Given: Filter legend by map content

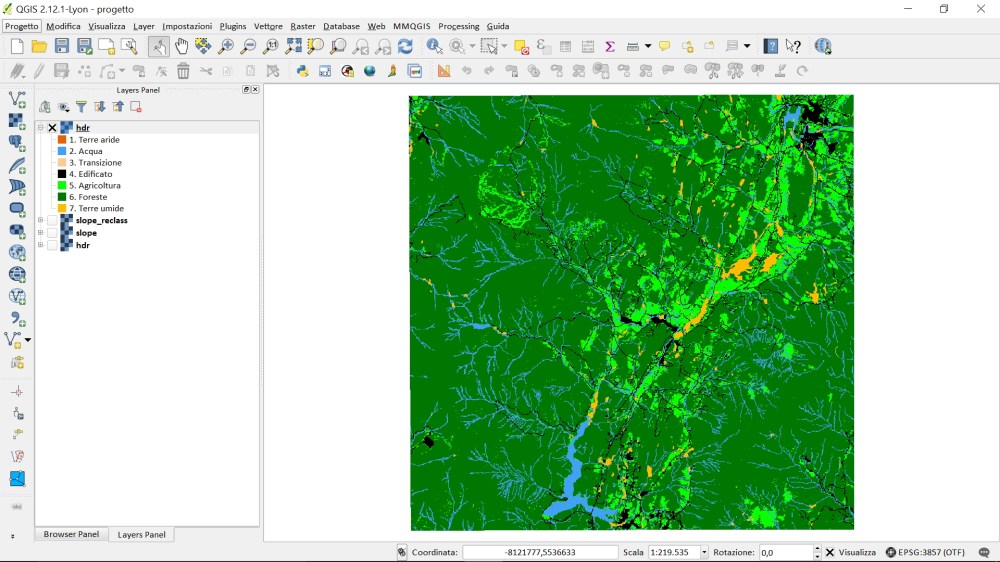Looking at the screenshot, I should tap(82, 107).
